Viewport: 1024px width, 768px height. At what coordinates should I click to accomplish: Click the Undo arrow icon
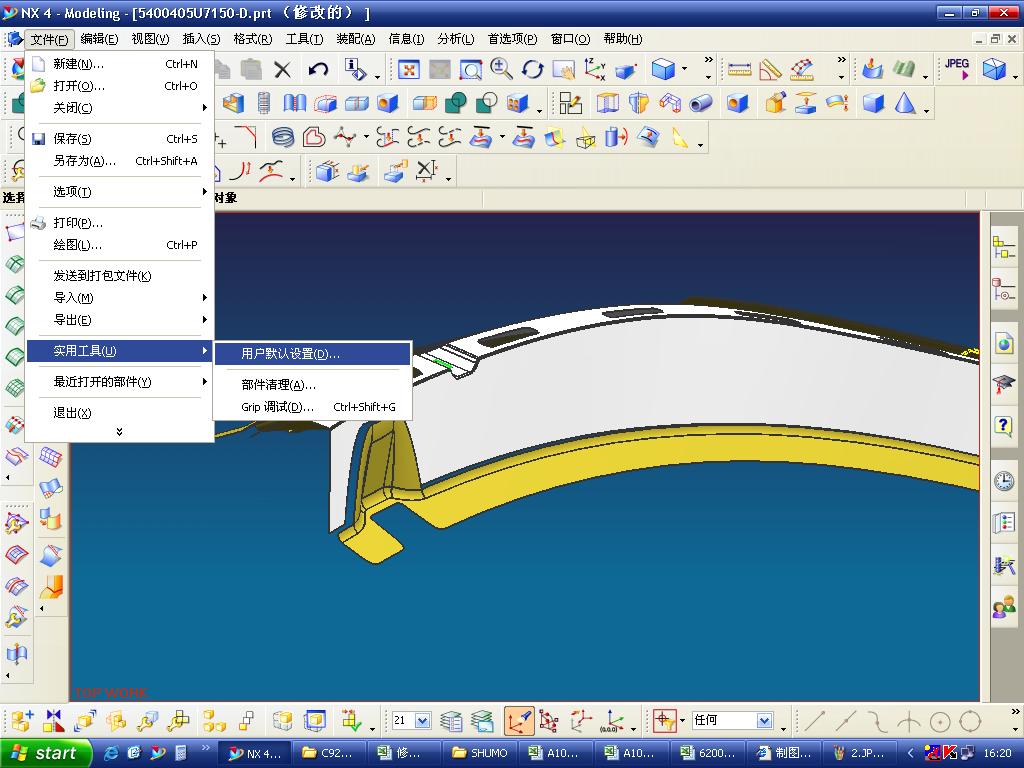coord(318,70)
